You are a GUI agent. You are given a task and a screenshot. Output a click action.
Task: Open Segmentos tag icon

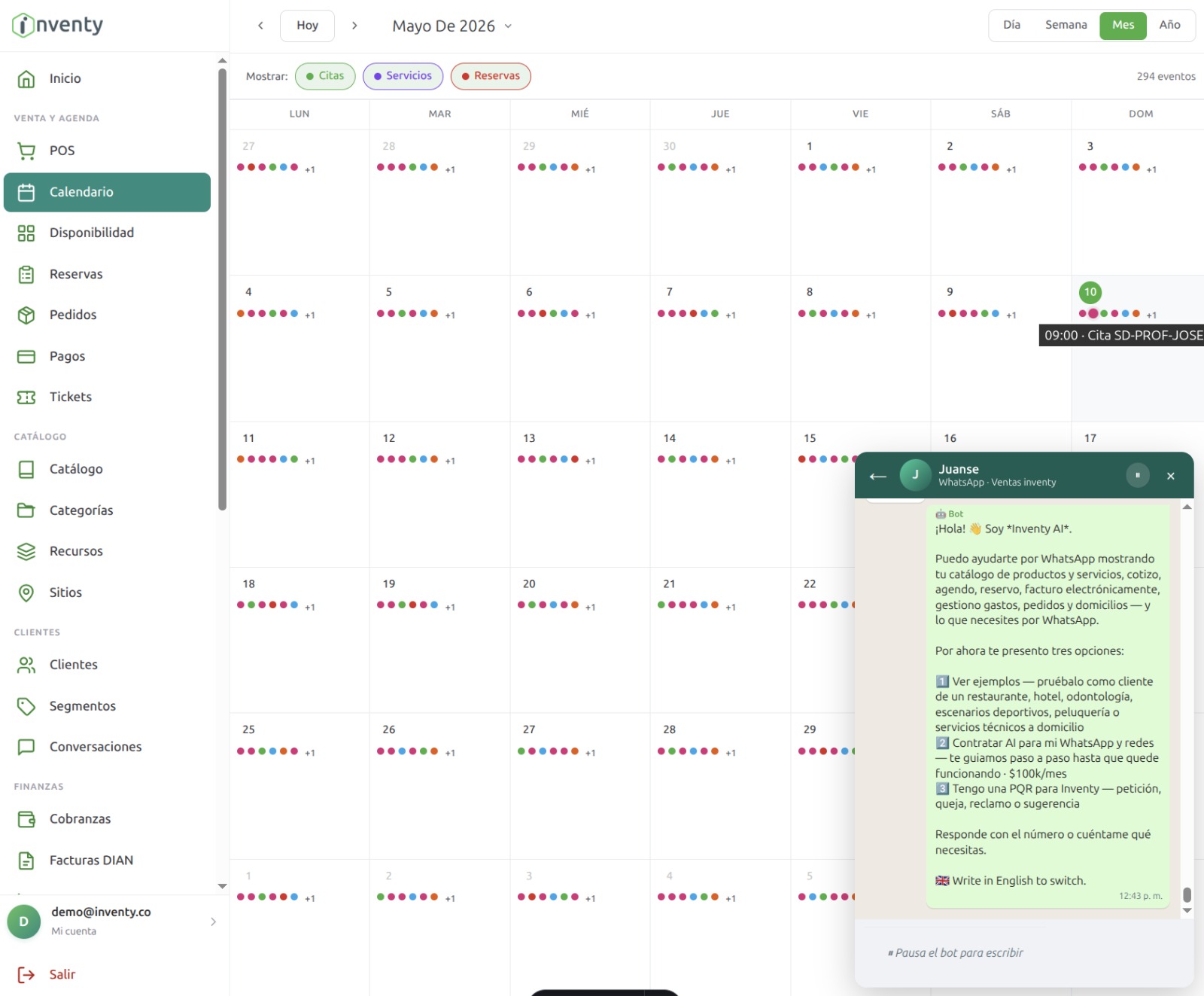tap(26, 706)
